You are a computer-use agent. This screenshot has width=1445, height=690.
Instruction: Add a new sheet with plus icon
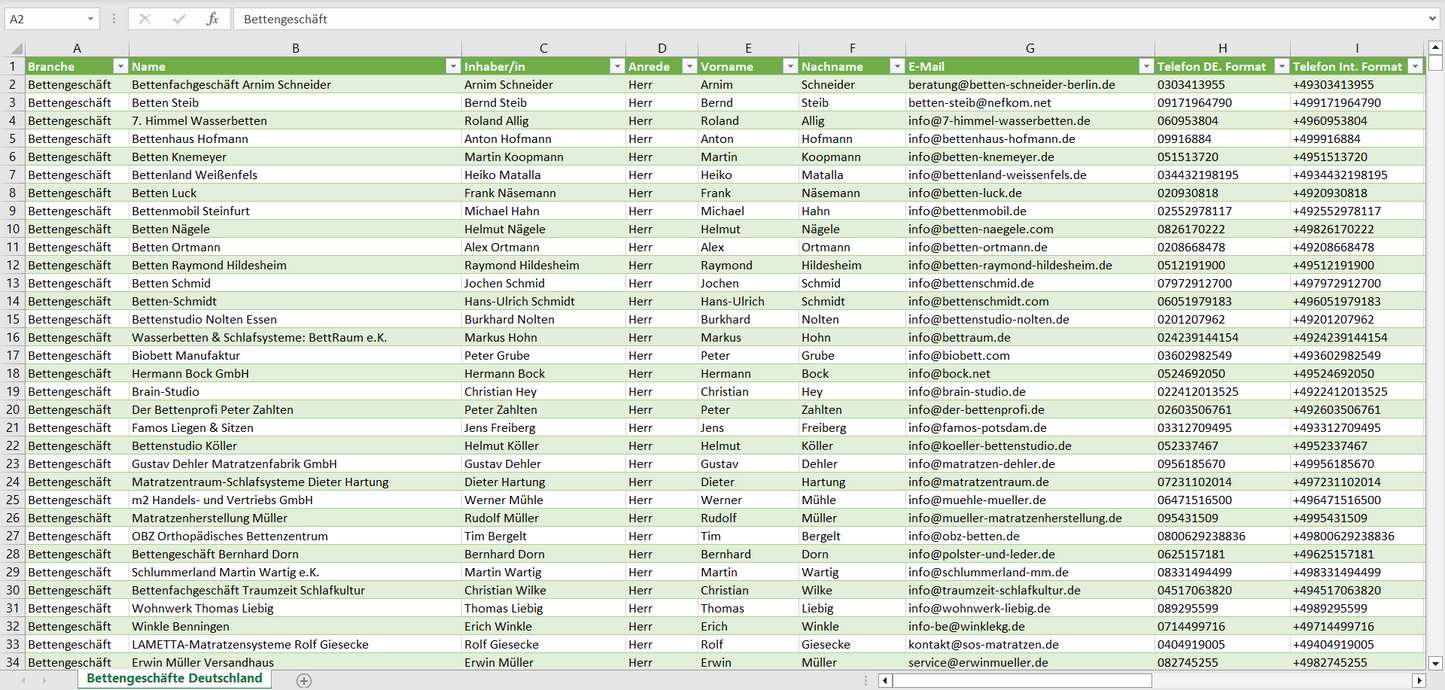click(x=304, y=680)
